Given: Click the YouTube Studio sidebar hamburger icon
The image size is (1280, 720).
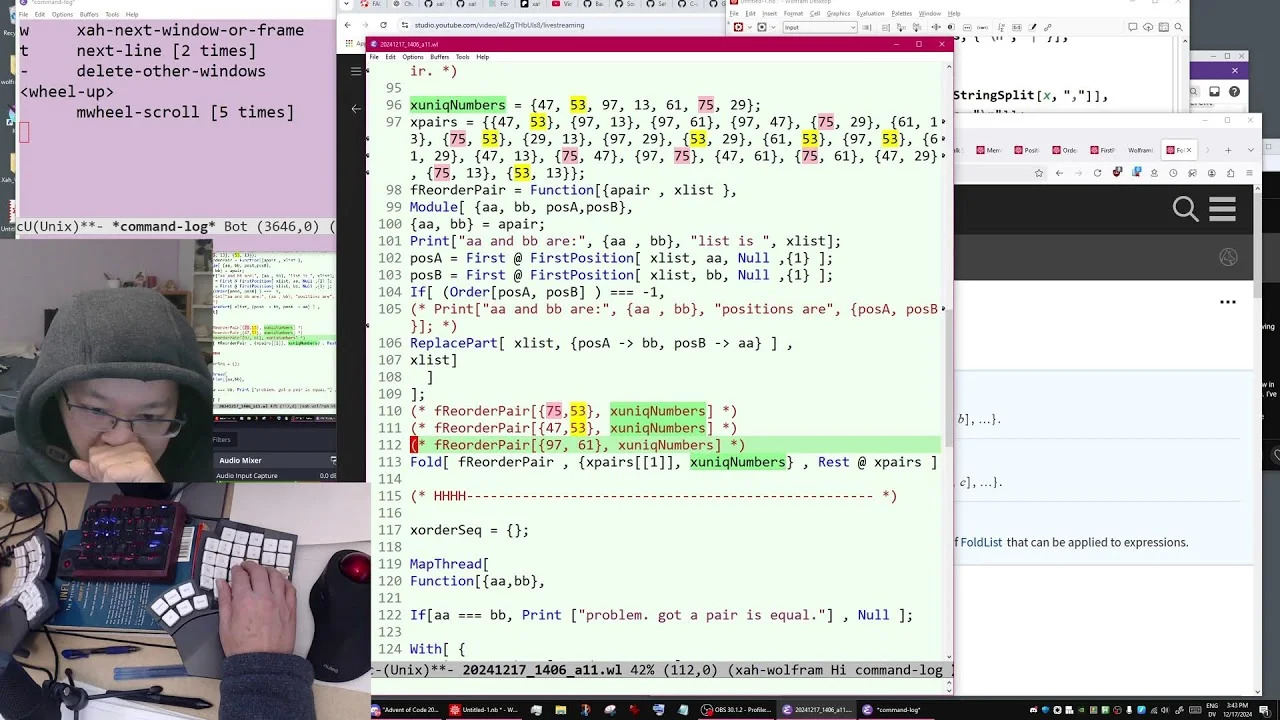Looking at the screenshot, I should pos(355,71).
